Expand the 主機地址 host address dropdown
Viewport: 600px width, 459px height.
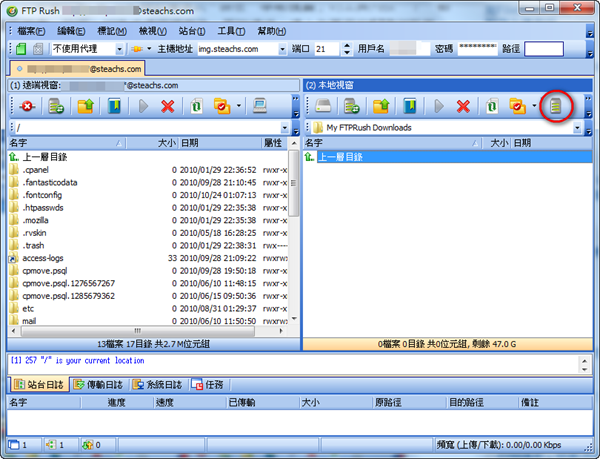282,49
